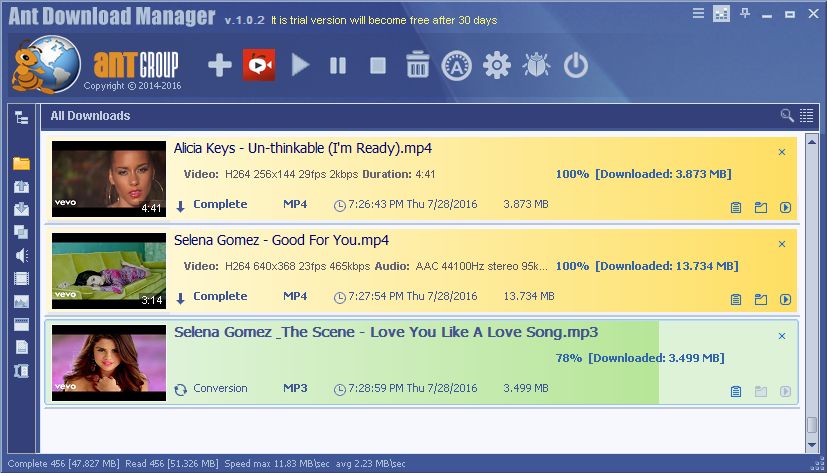Image resolution: width=827 pixels, height=473 pixels.
Task: Open folder for Good For You file
Action: (x=761, y=300)
